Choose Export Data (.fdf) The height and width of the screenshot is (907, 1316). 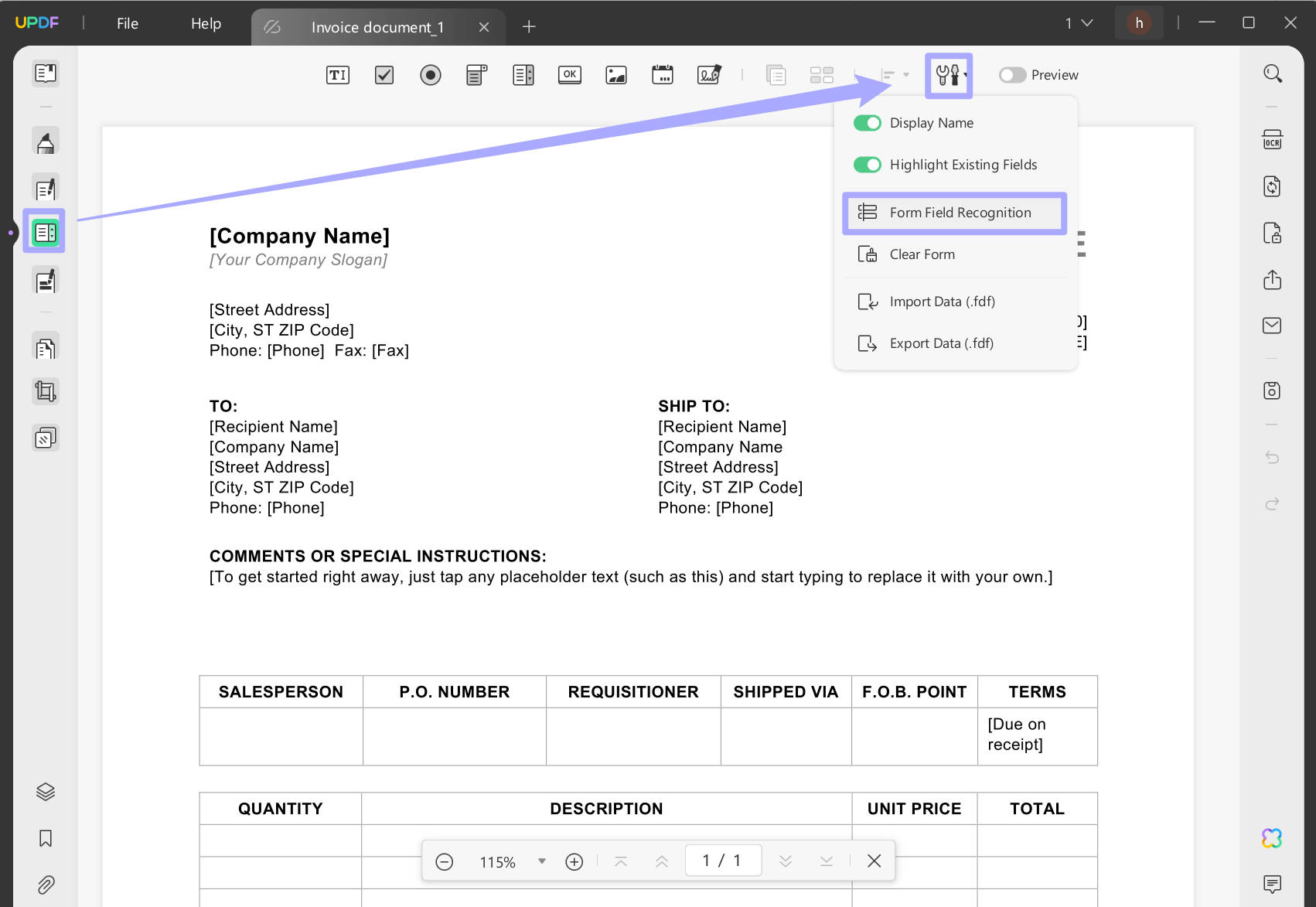[941, 343]
